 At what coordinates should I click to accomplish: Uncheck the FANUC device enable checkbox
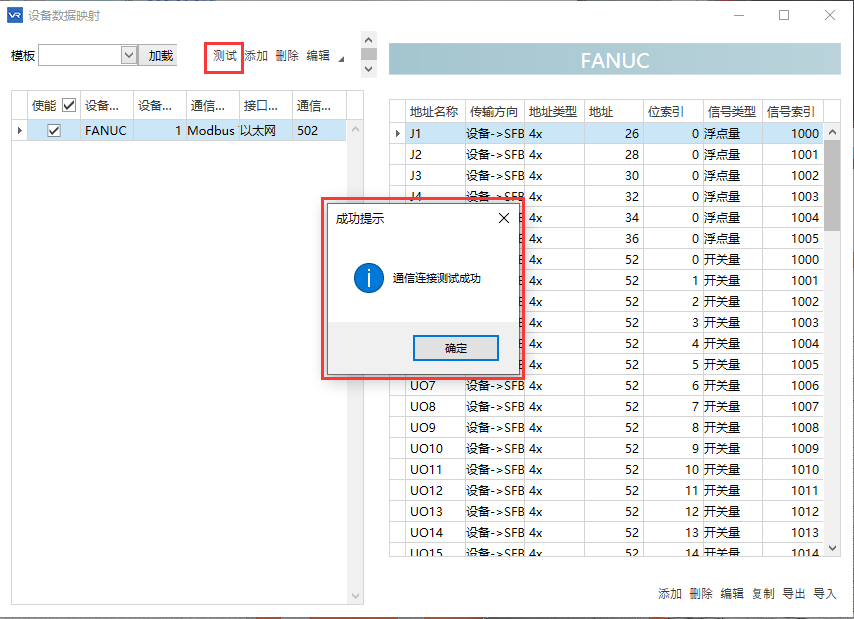click(54, 131)
